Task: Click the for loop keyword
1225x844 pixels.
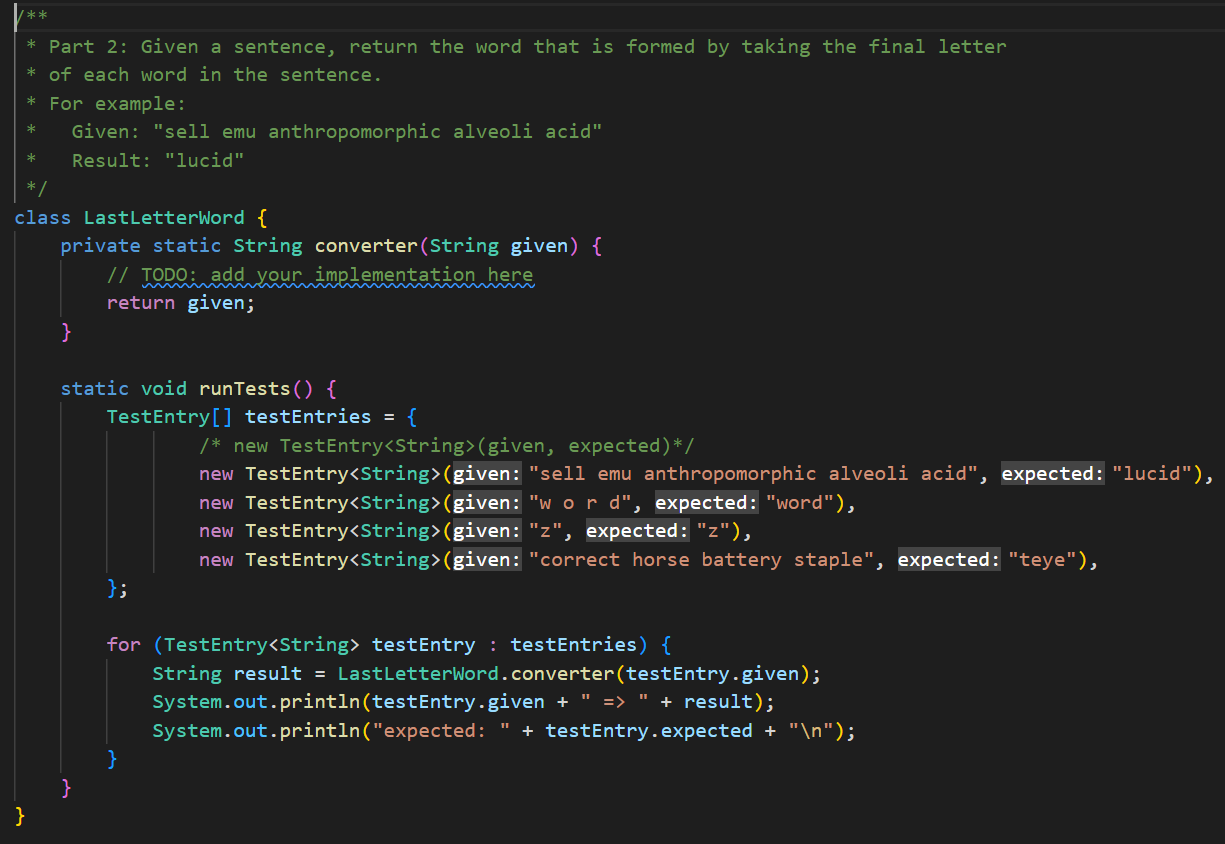Action: click(x=123, y=645)
